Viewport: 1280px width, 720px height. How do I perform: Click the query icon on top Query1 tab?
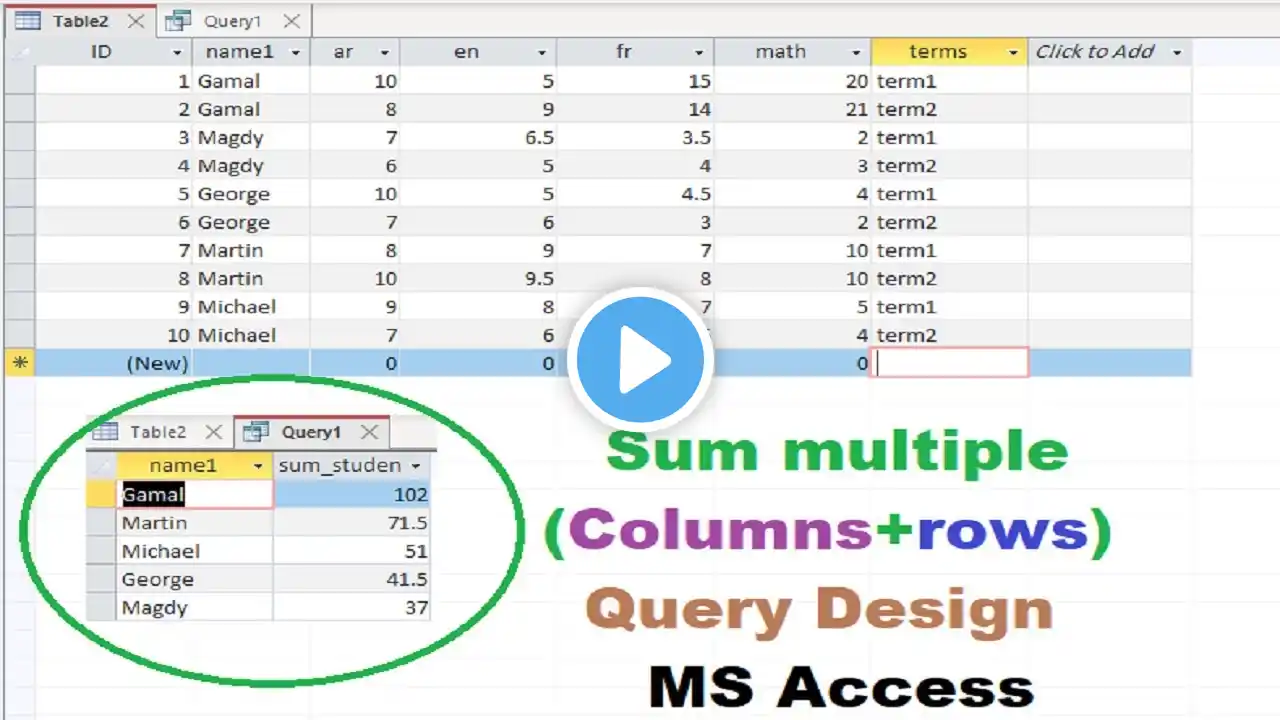(x=178, y=20)
